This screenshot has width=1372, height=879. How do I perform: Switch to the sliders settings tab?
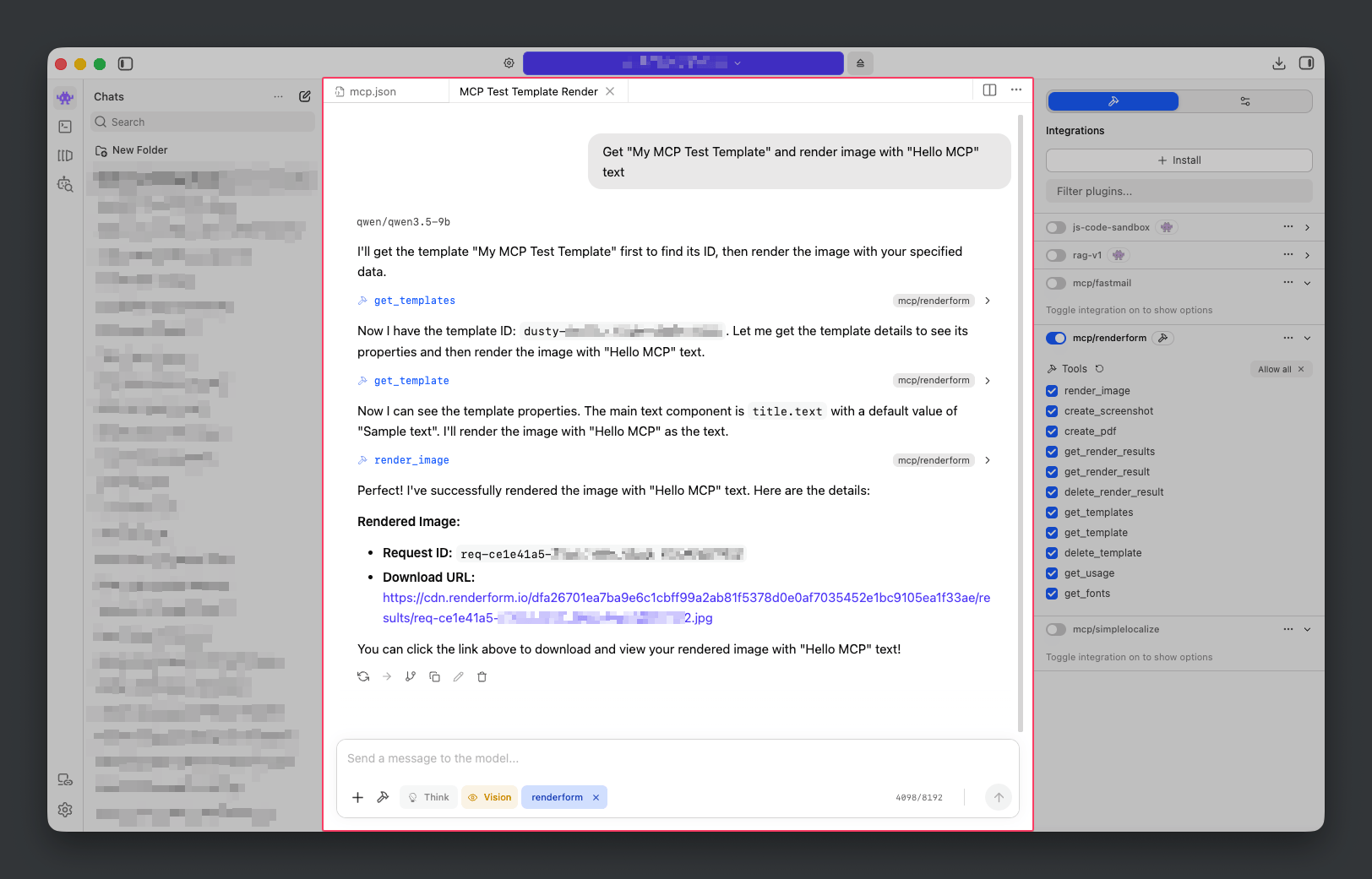pyautogui.click(x=1245, y=101)
